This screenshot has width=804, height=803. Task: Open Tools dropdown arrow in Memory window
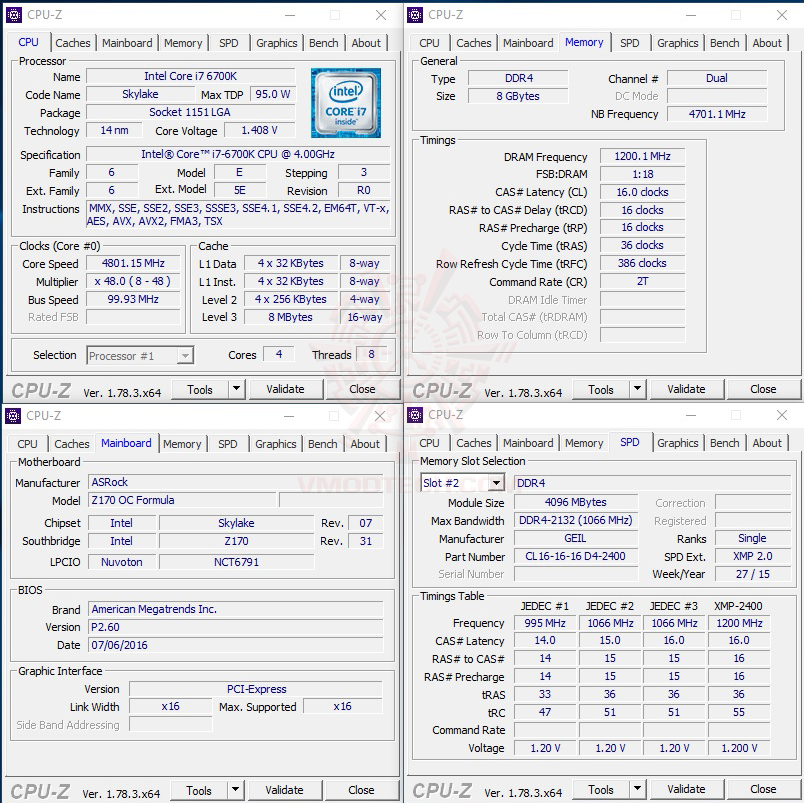637,389
